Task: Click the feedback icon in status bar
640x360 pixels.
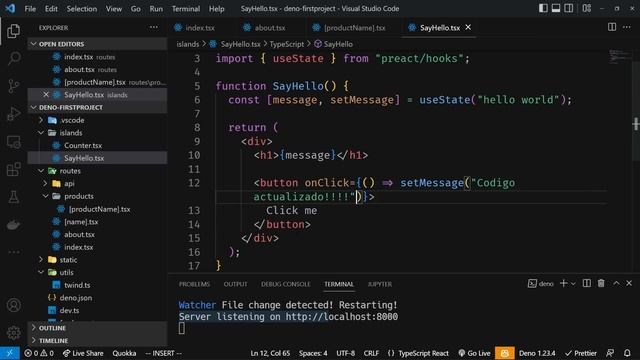Action: [x=610, y=353]
